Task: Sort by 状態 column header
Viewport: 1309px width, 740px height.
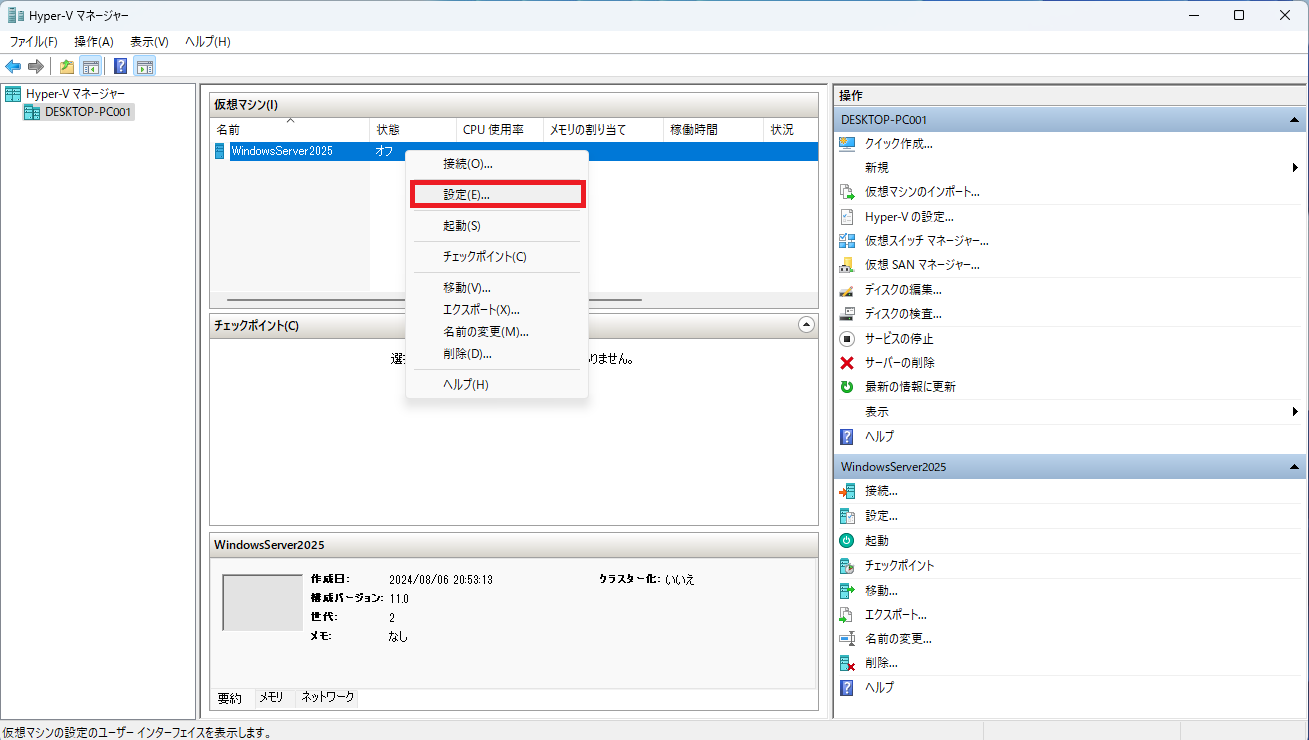Action: (x=413, y=130)
